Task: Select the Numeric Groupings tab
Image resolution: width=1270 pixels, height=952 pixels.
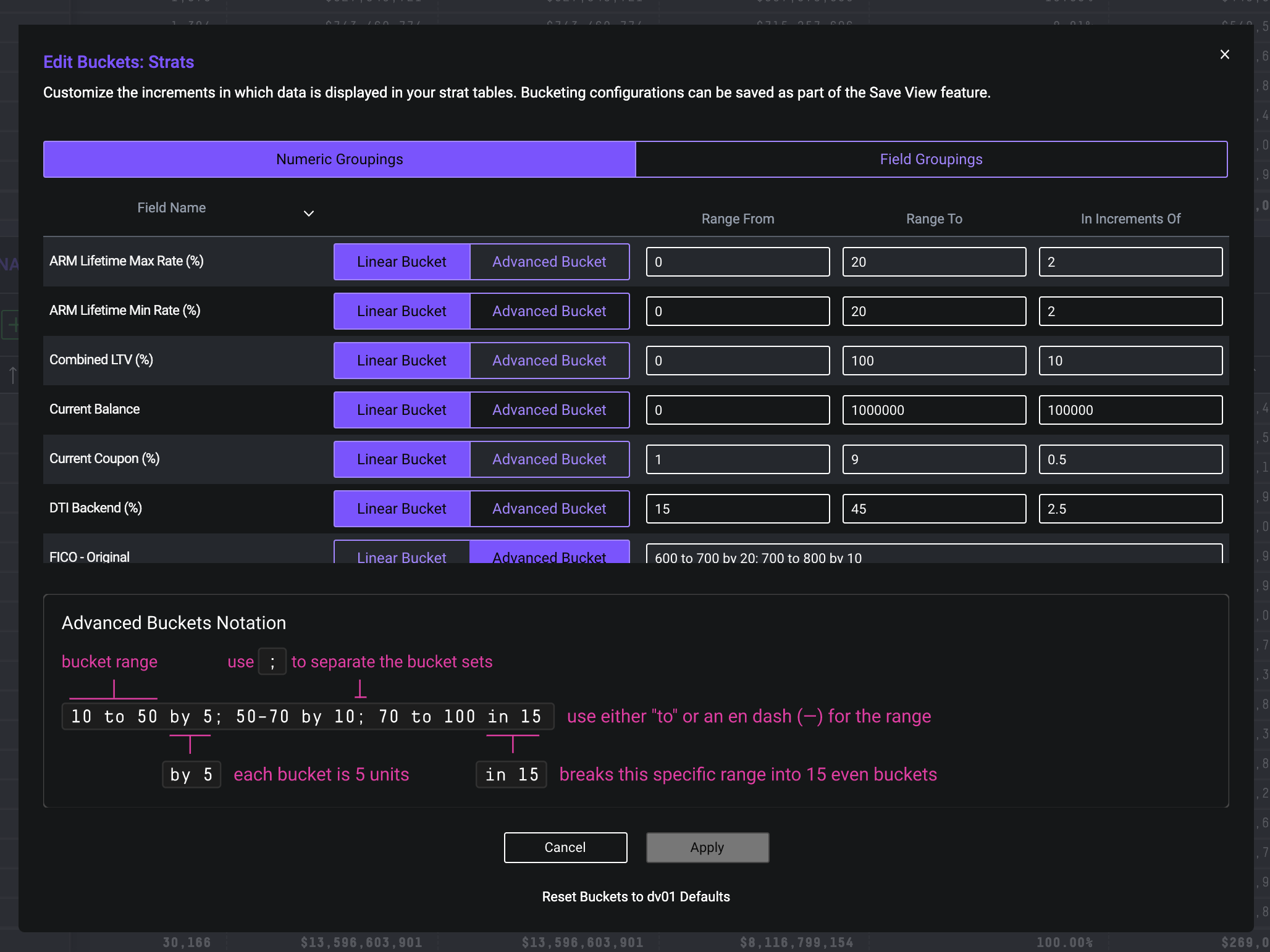Action: click(340, 159)
